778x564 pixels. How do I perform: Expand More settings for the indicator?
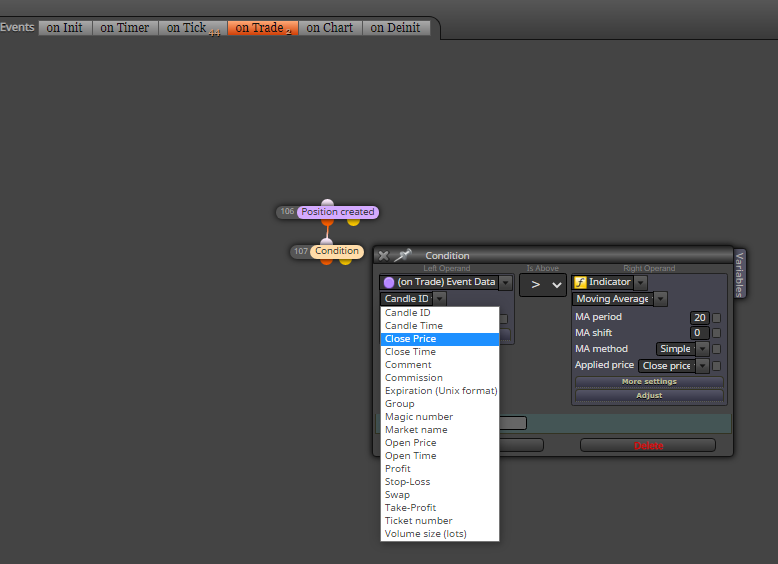click(649, 381)
